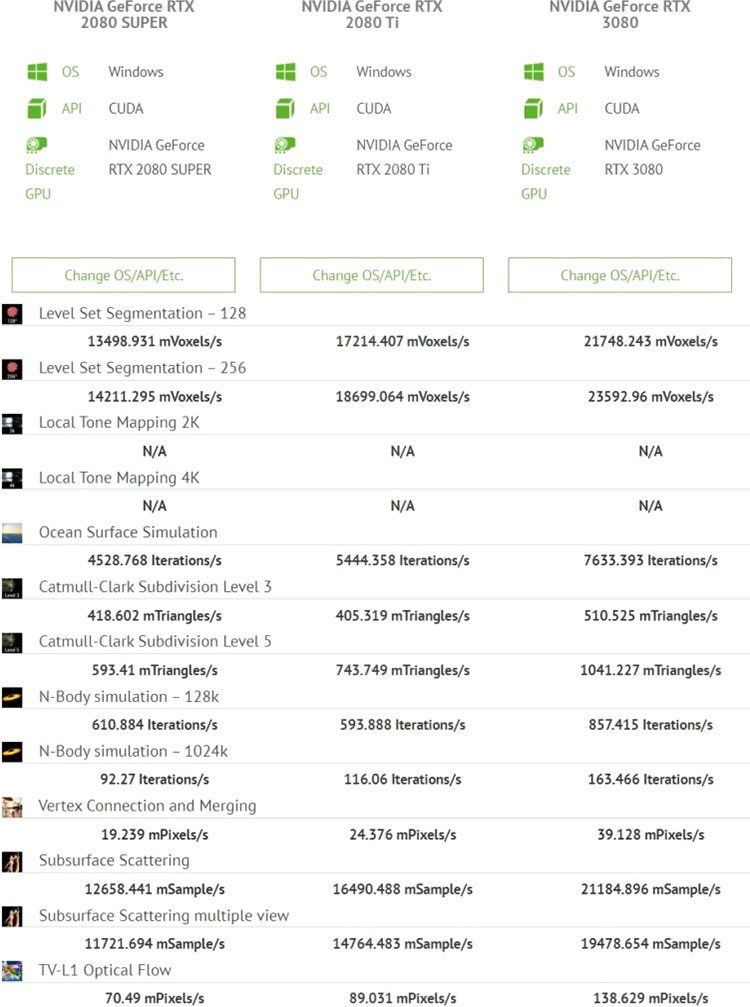The width and height of the screenshot is (750, 1007).
Task: Click the Vertex Connection and Merging icon
Action: 12,806
